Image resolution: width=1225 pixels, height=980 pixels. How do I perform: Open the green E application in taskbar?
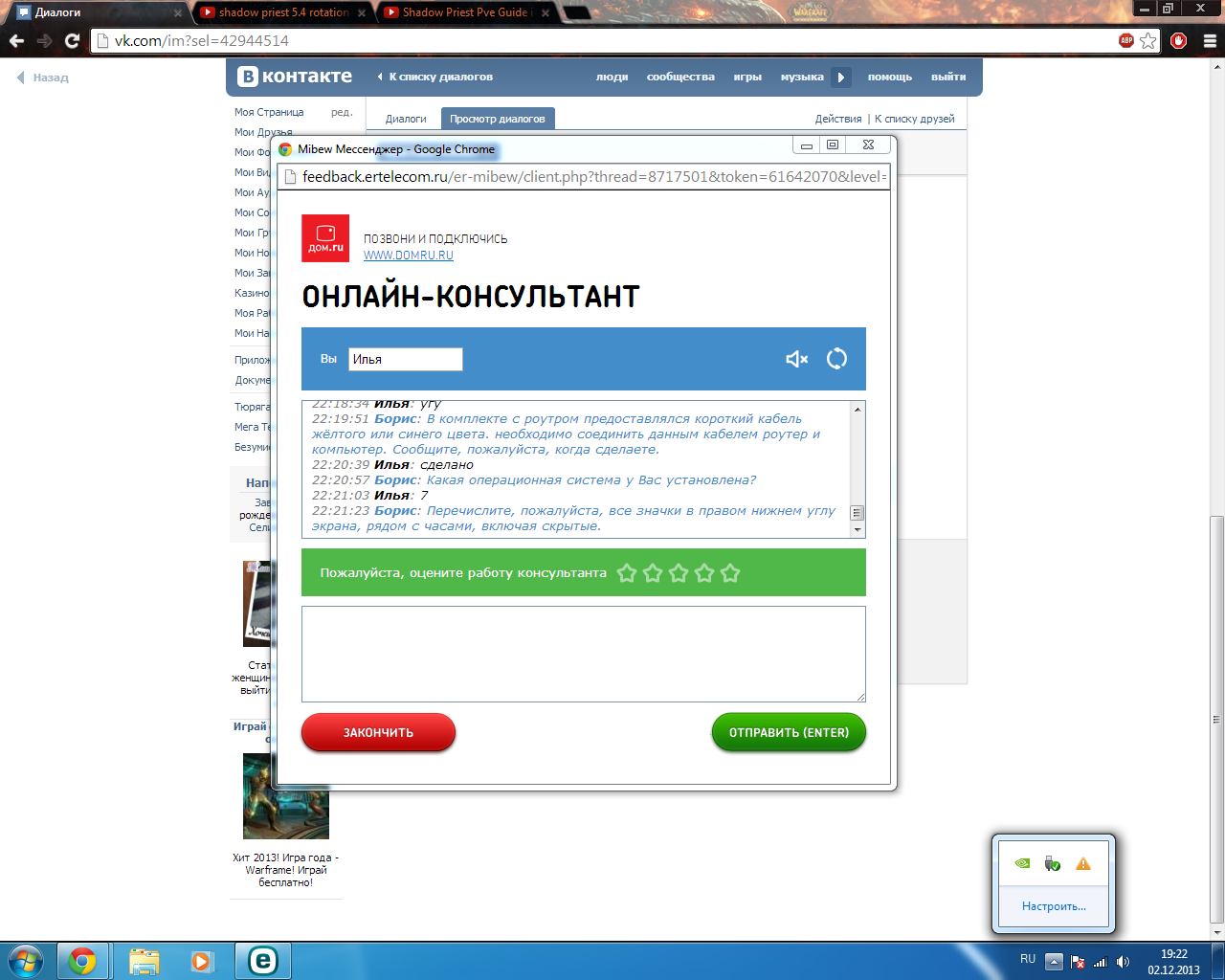[x=262, y=961]
